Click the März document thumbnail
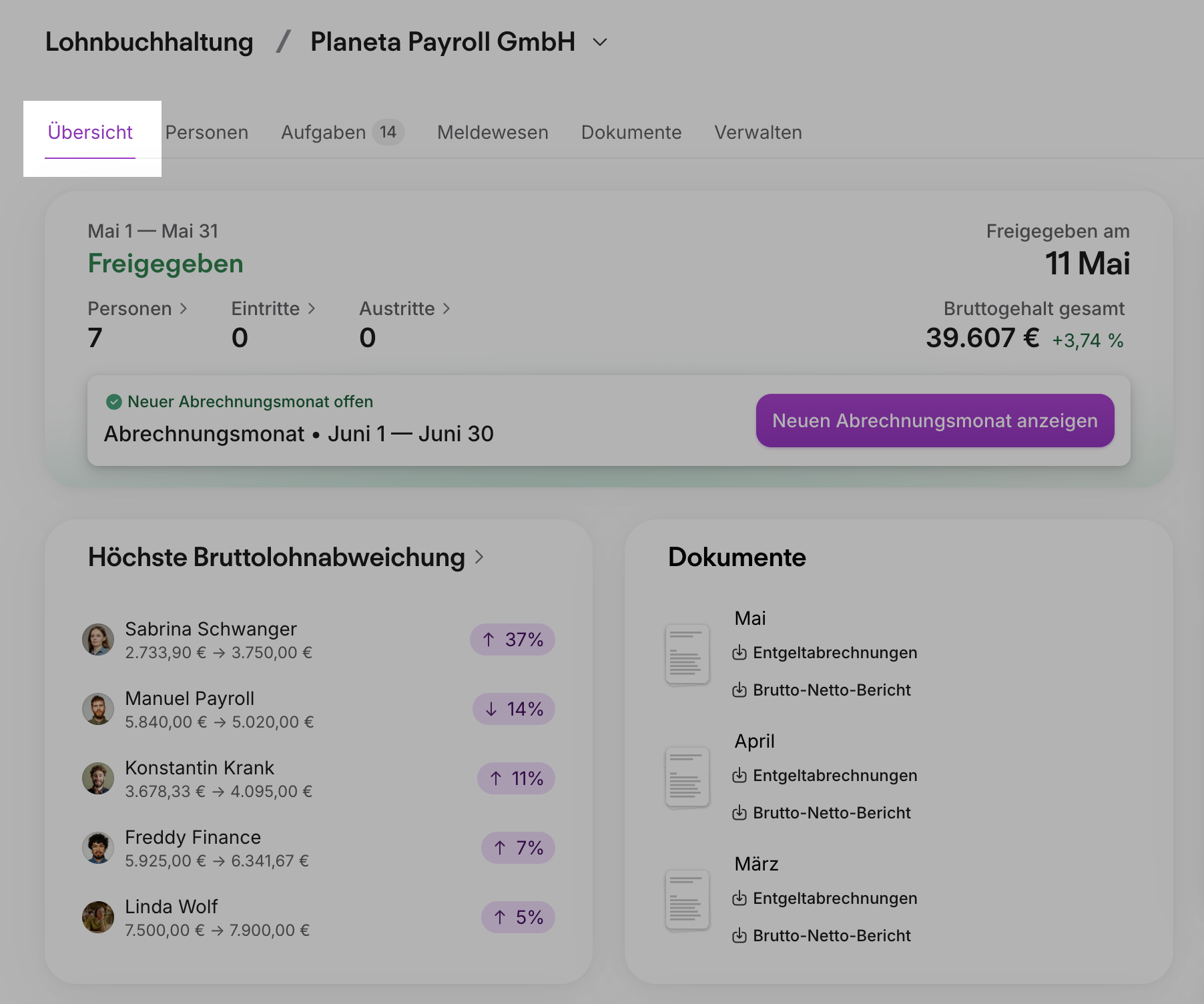The image size is (1204, 1004). [x=687, y=900]
